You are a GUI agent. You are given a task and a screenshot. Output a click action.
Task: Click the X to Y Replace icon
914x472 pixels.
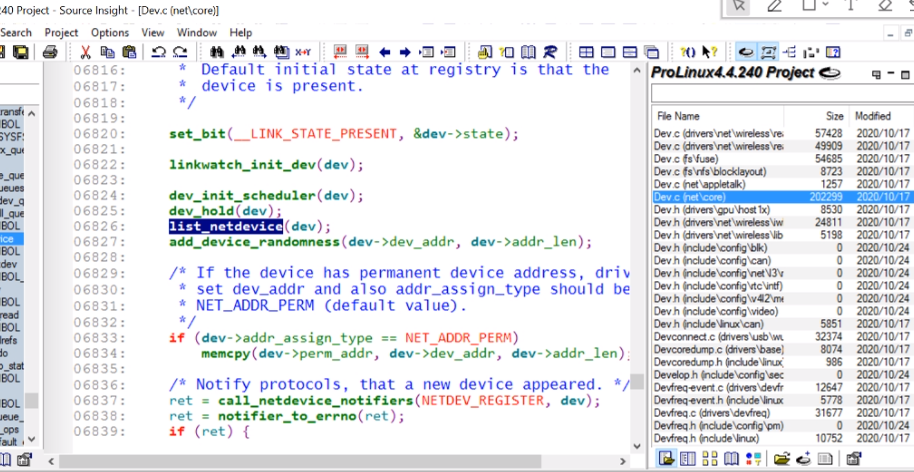303,52
